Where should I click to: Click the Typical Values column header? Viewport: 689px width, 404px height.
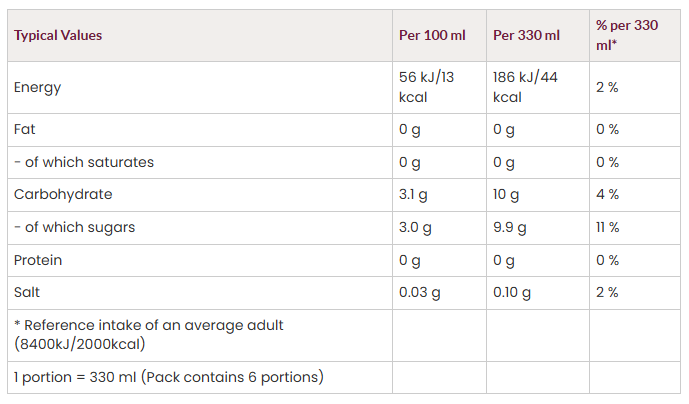click(x=58, y=35)
